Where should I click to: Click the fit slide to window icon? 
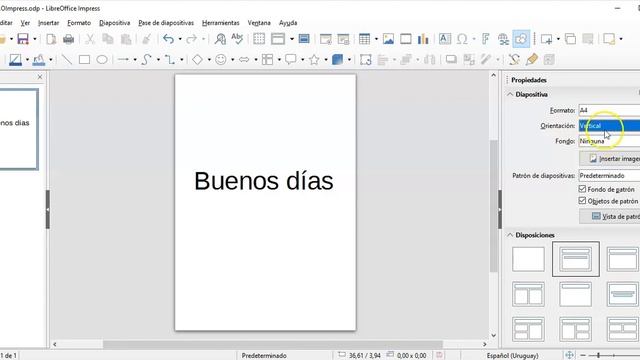pos(569,355)
